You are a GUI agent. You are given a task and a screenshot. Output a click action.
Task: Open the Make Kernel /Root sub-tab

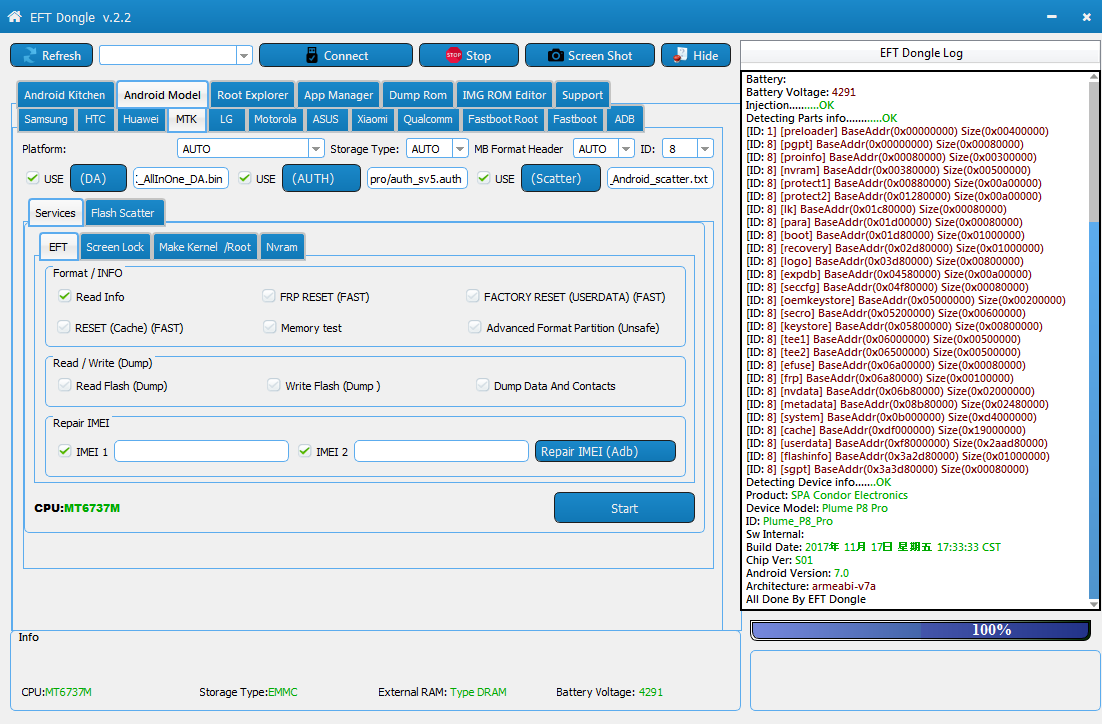205,247
